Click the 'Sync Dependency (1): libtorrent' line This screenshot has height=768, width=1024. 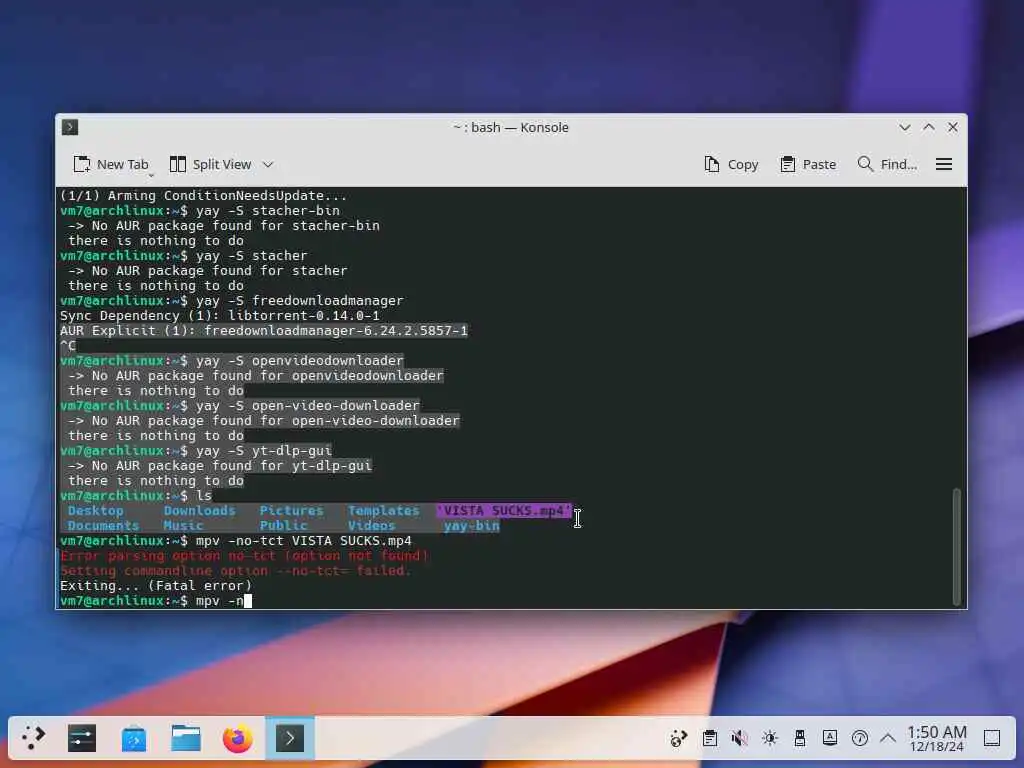point(219,316)
